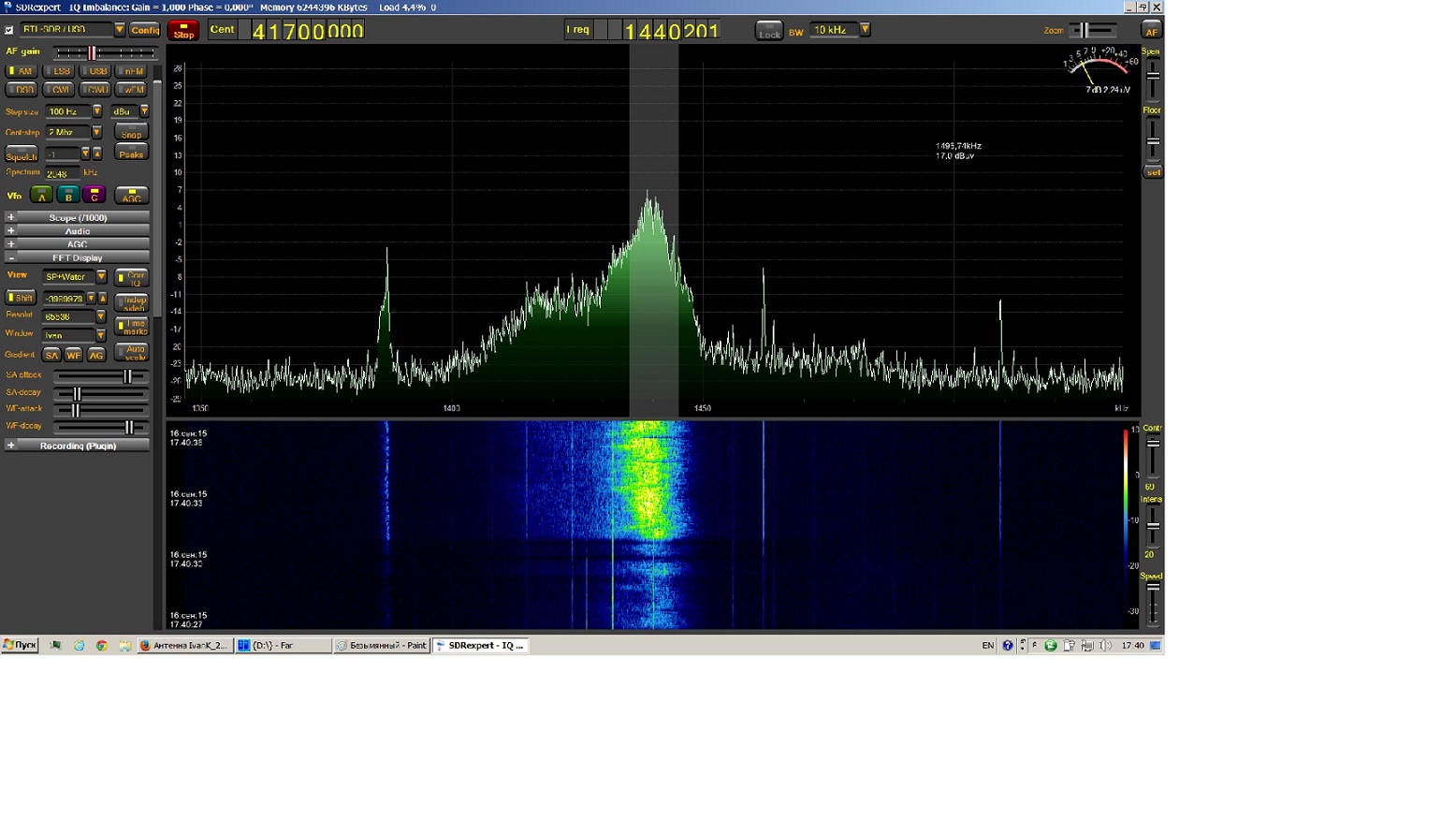Increase the Shift value with up arrow
Viewport: 1456px width, 819px height.
pos(102,299)
